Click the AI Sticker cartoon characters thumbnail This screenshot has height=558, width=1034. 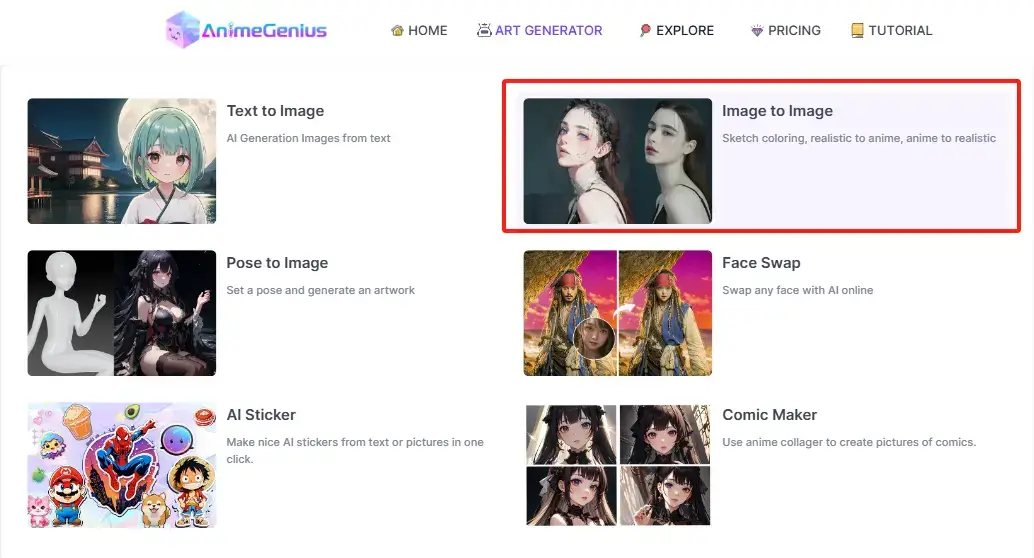(x=122, y=465)
